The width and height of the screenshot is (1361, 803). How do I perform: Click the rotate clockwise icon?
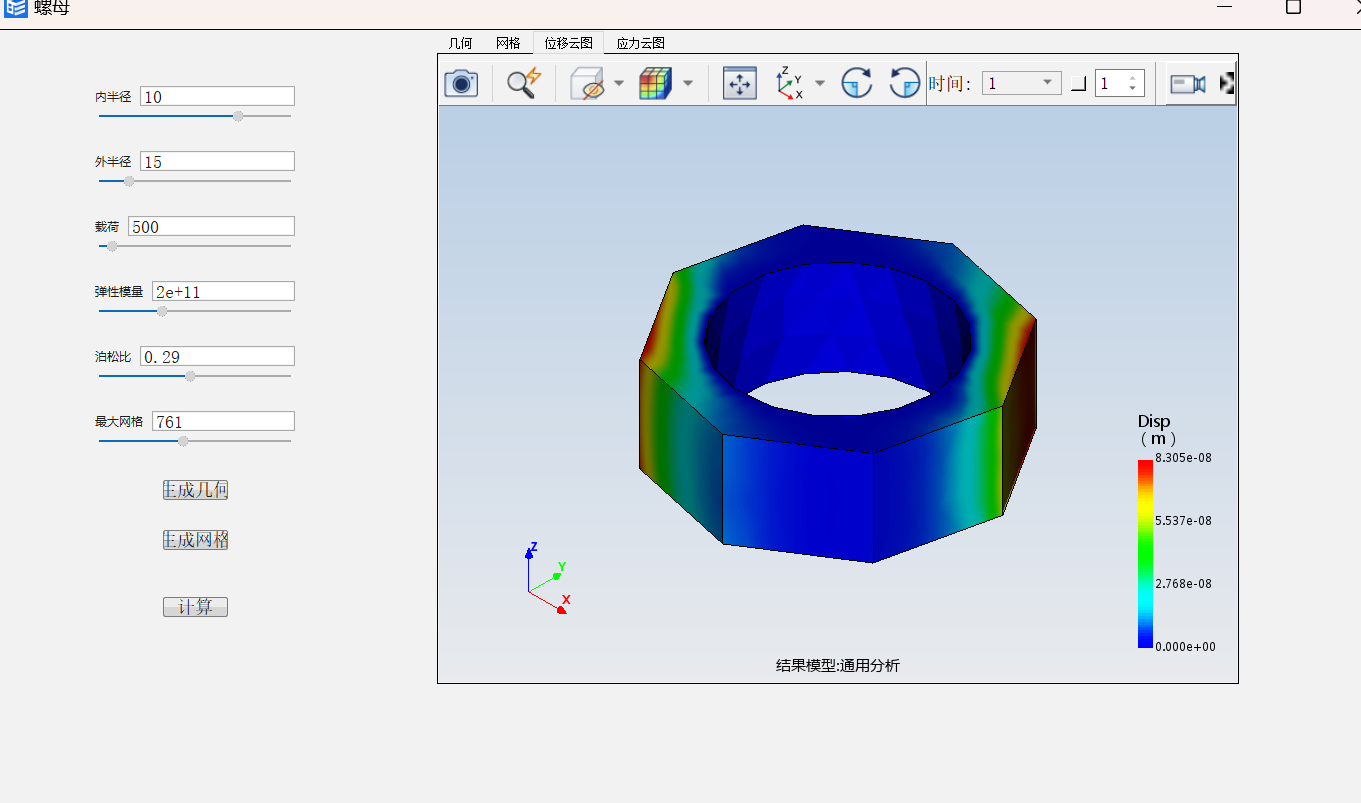[856, 83]
